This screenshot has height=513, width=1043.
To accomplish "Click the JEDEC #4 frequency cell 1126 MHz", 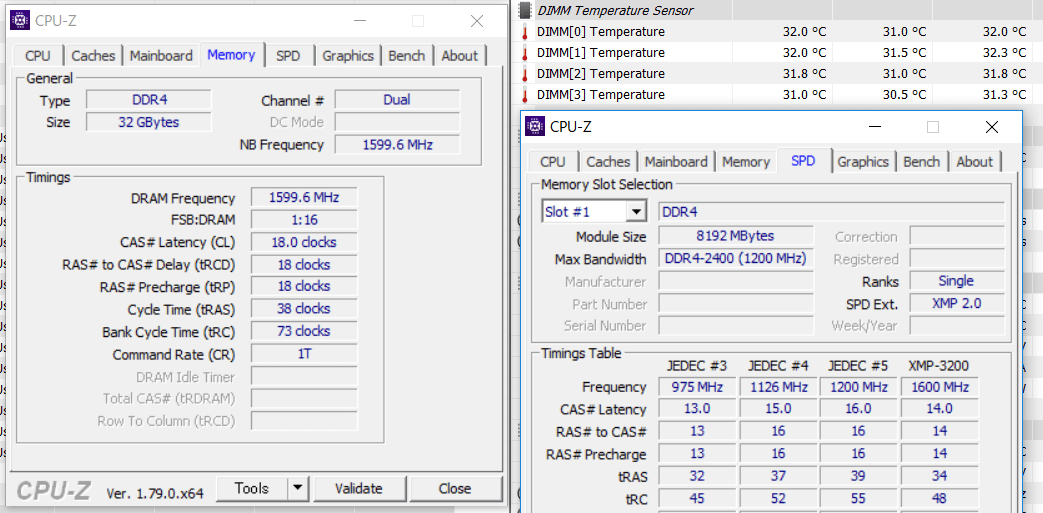I will [x=778, y=387].
